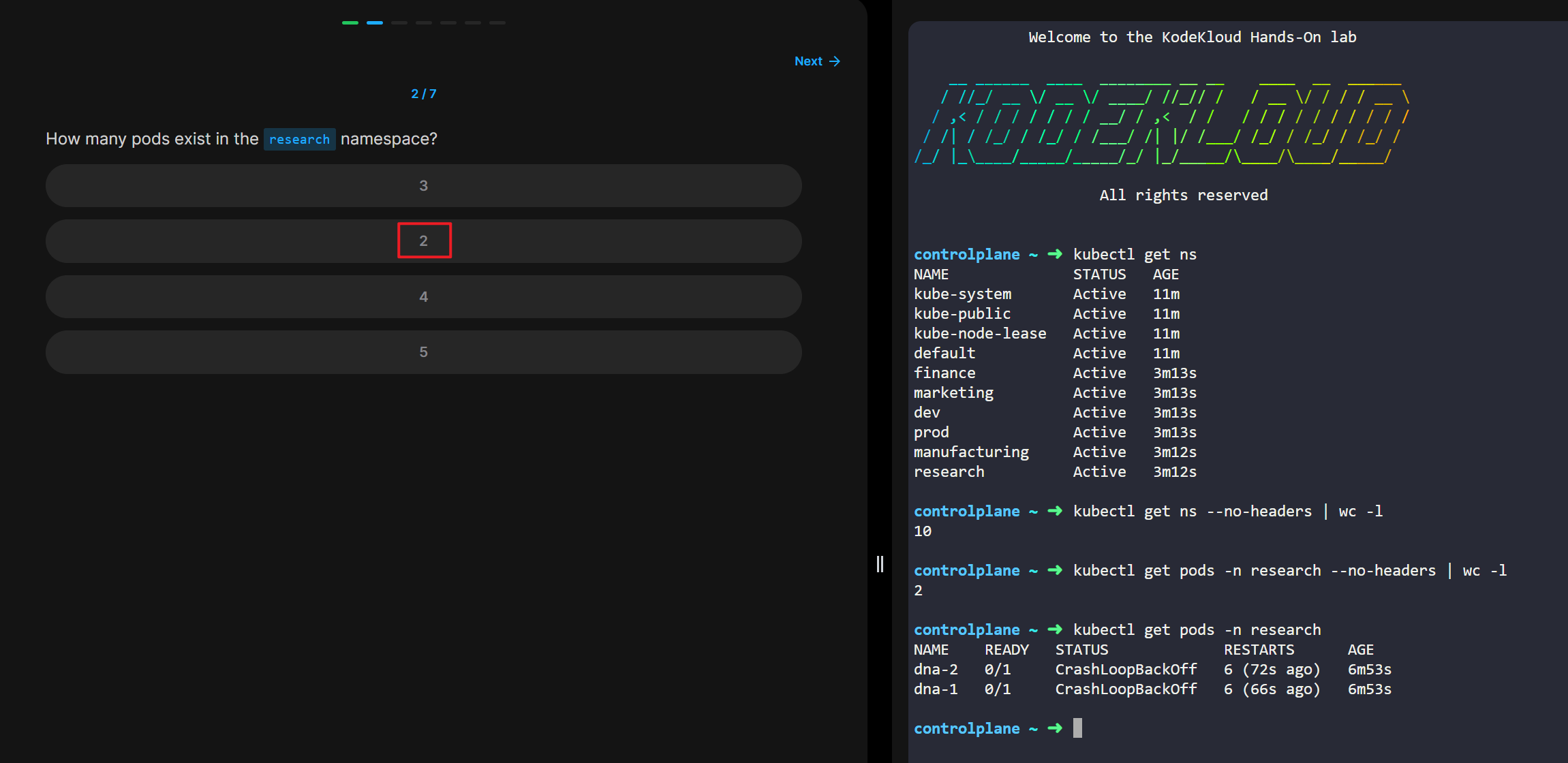
Task: Click the fifth progress segment
Action: [x=448, y=22]
